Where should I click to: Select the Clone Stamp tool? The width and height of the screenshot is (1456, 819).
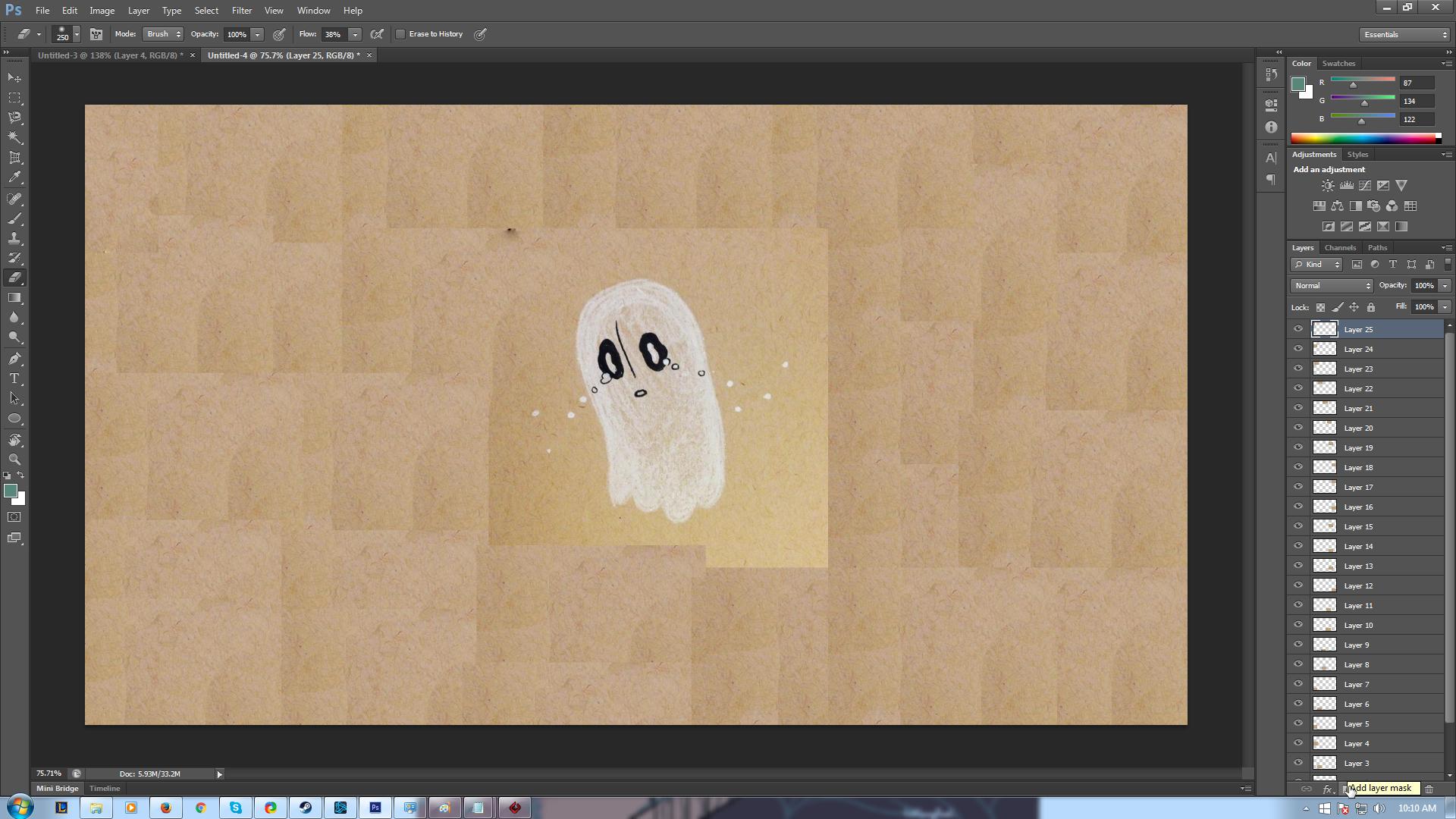pyautogui.click(x=14, y=238)
